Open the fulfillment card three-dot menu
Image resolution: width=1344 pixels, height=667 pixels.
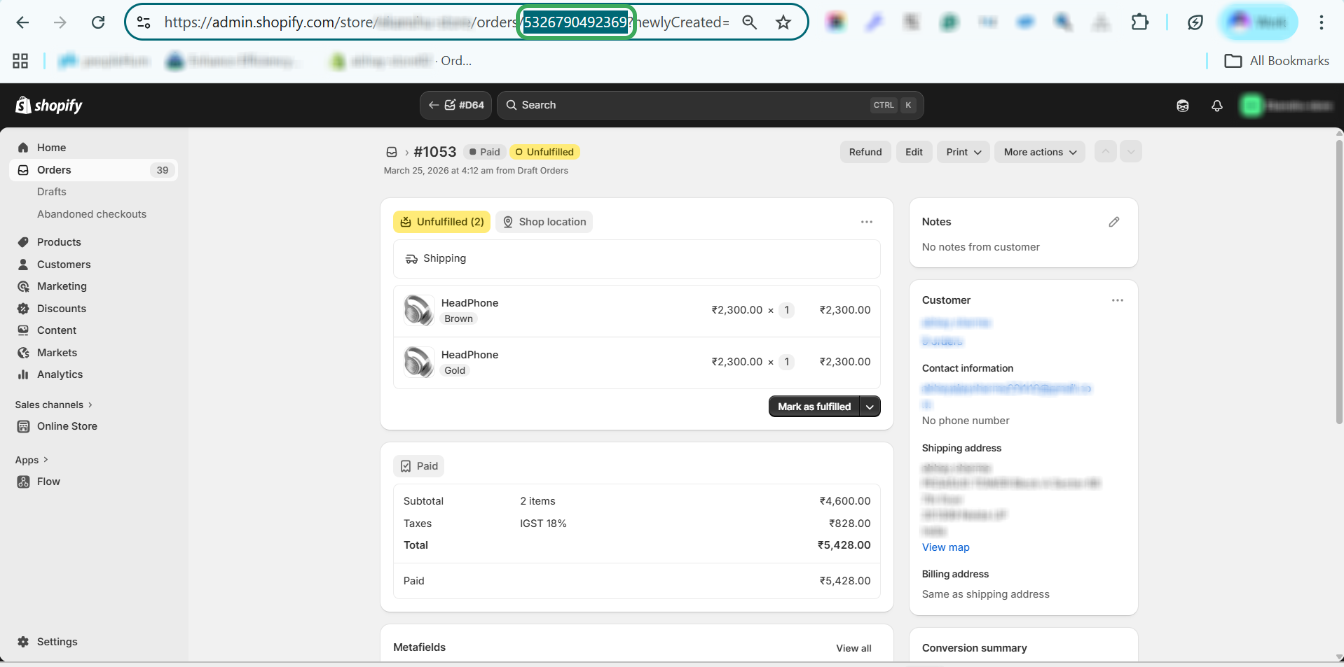867,222
